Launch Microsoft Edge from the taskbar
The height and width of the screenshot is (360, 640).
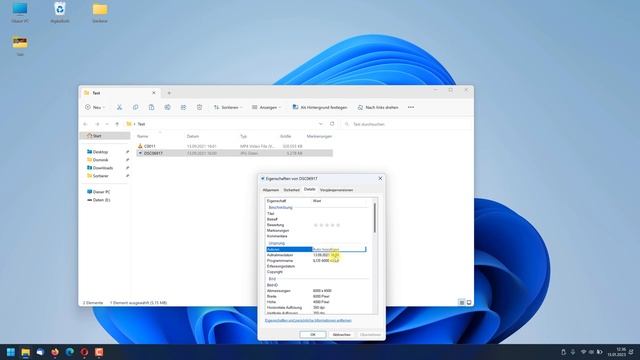(x=70, y=352)
